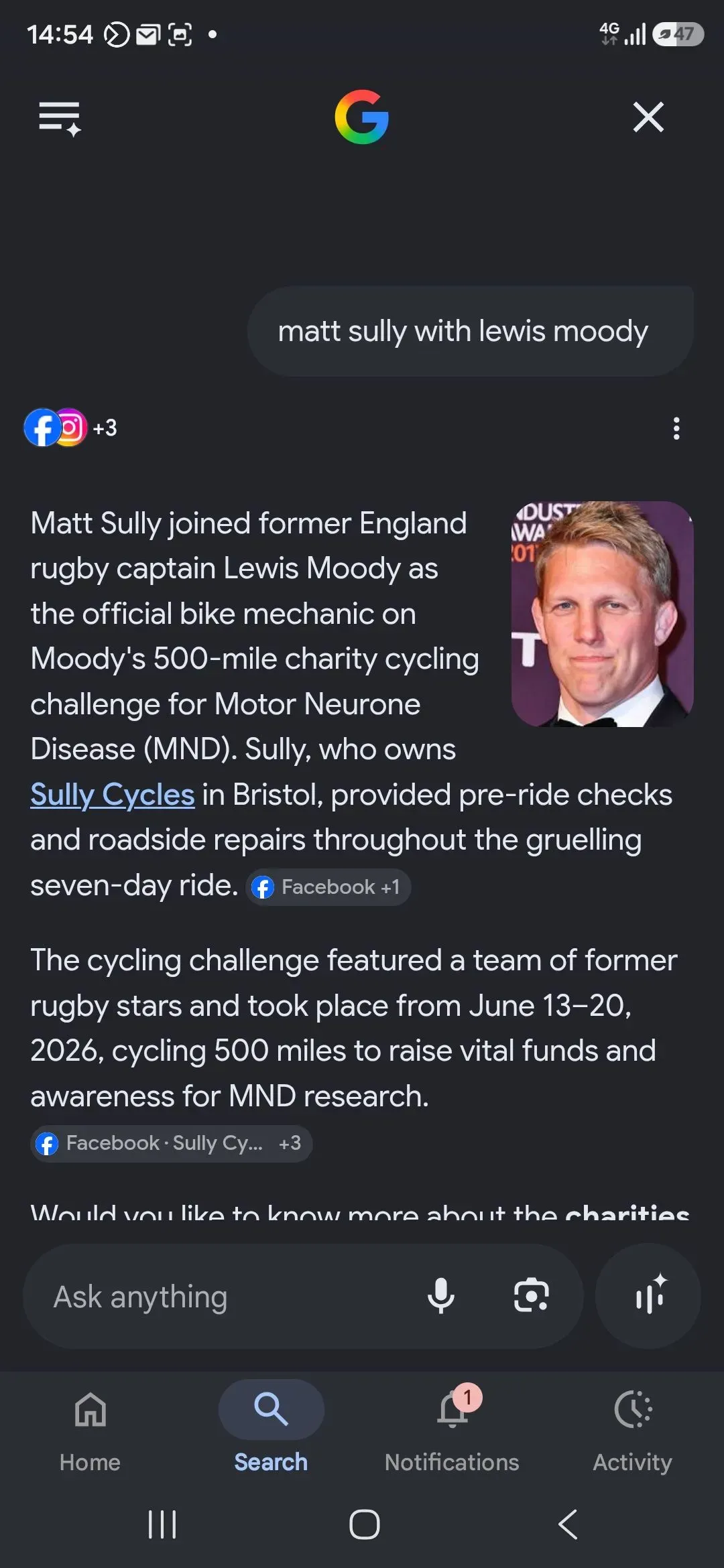This screenshot has width=724, height=1568.
Task: Open the three-dot more options menu
Action: [676, 428]
